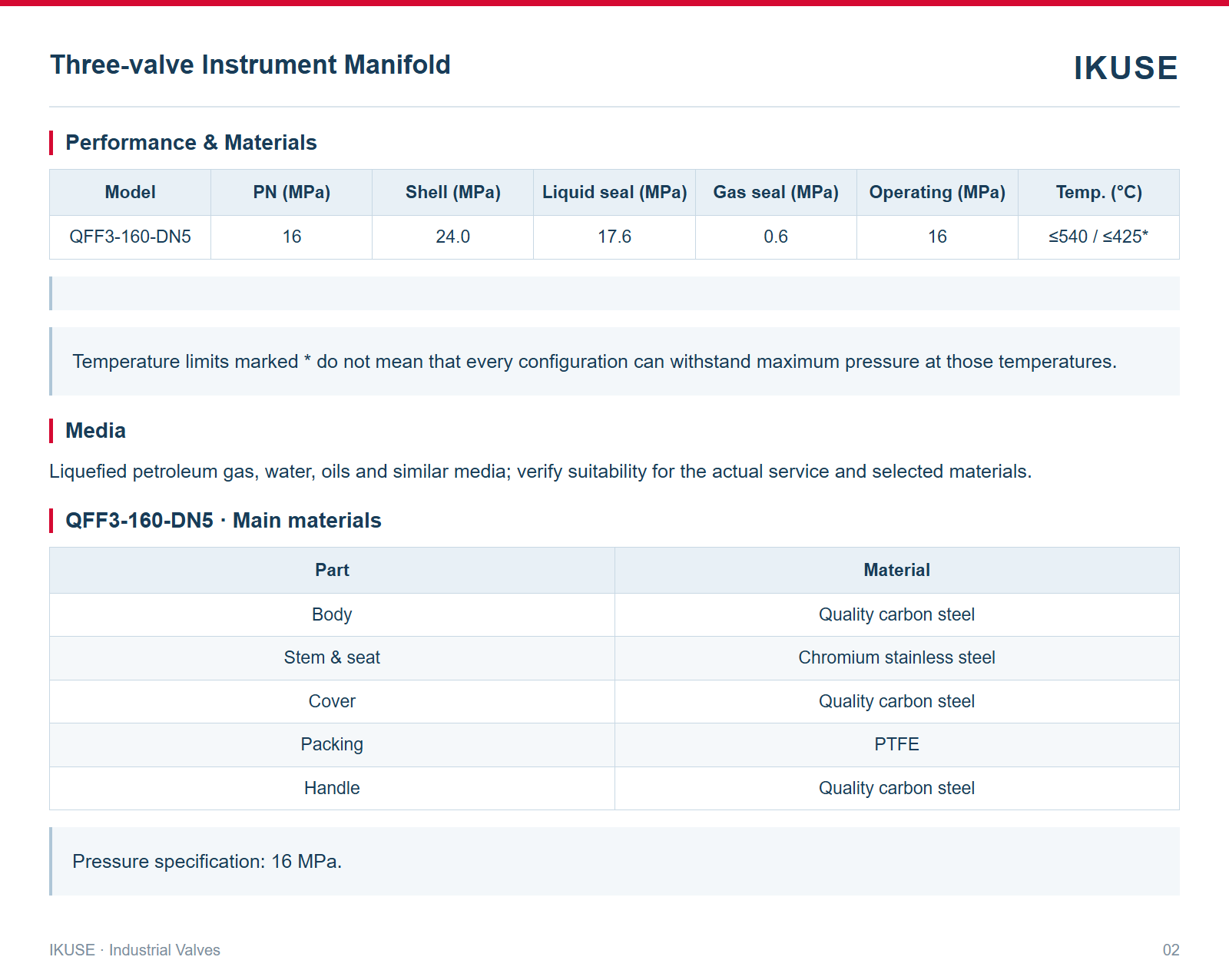Viewport: 1229px width, 980px height.
Task: Select the 'Three-valve Instrument Manifold' title
Action: click(250, 65)
